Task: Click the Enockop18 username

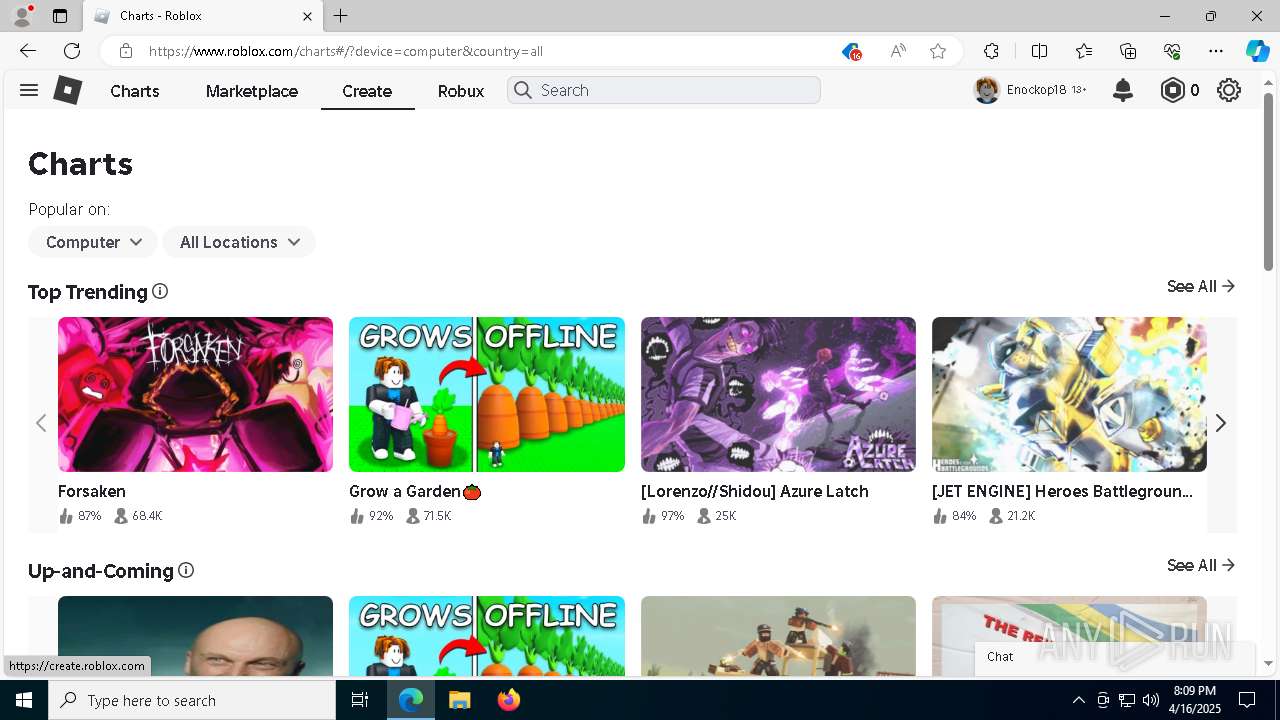Action: 1036,90
